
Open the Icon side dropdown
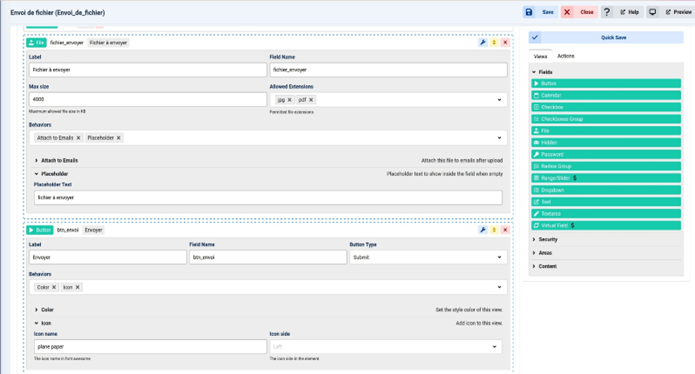(494, 347)
